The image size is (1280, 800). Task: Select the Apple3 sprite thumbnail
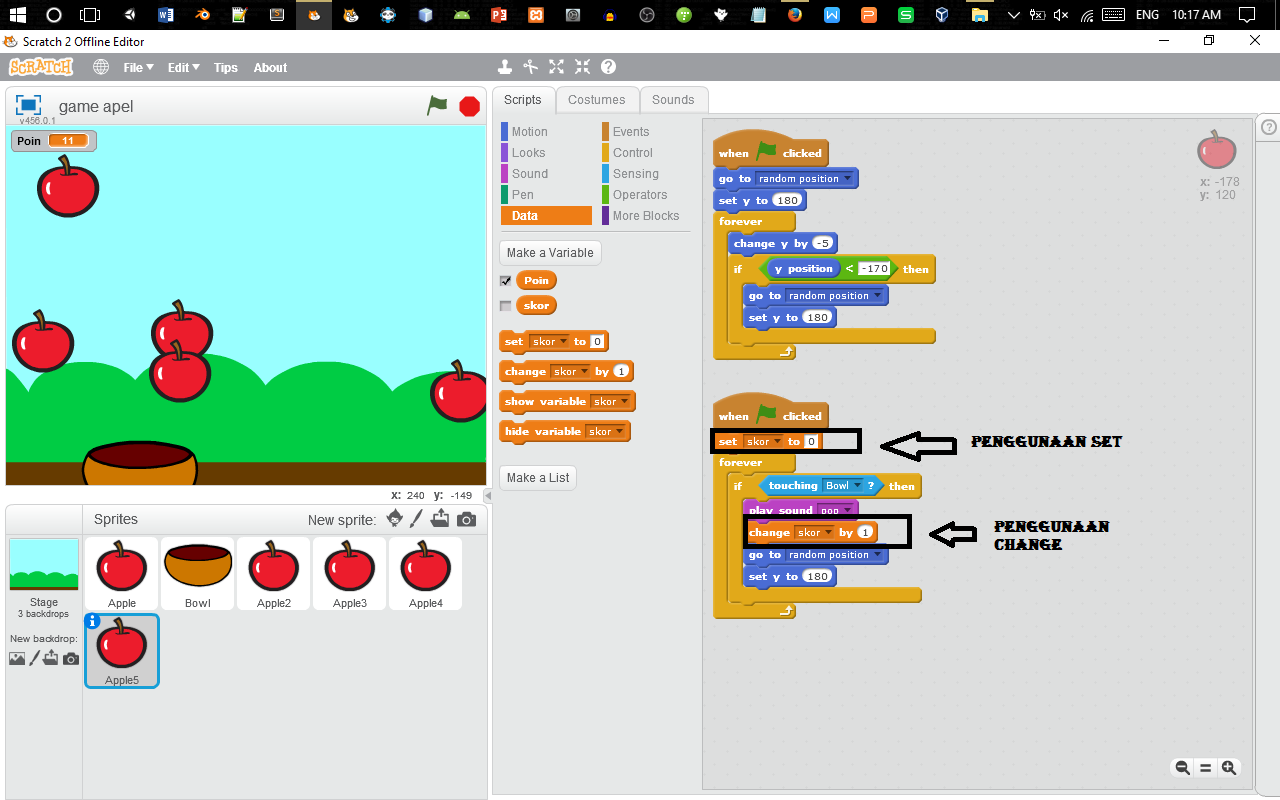(349, 573)
